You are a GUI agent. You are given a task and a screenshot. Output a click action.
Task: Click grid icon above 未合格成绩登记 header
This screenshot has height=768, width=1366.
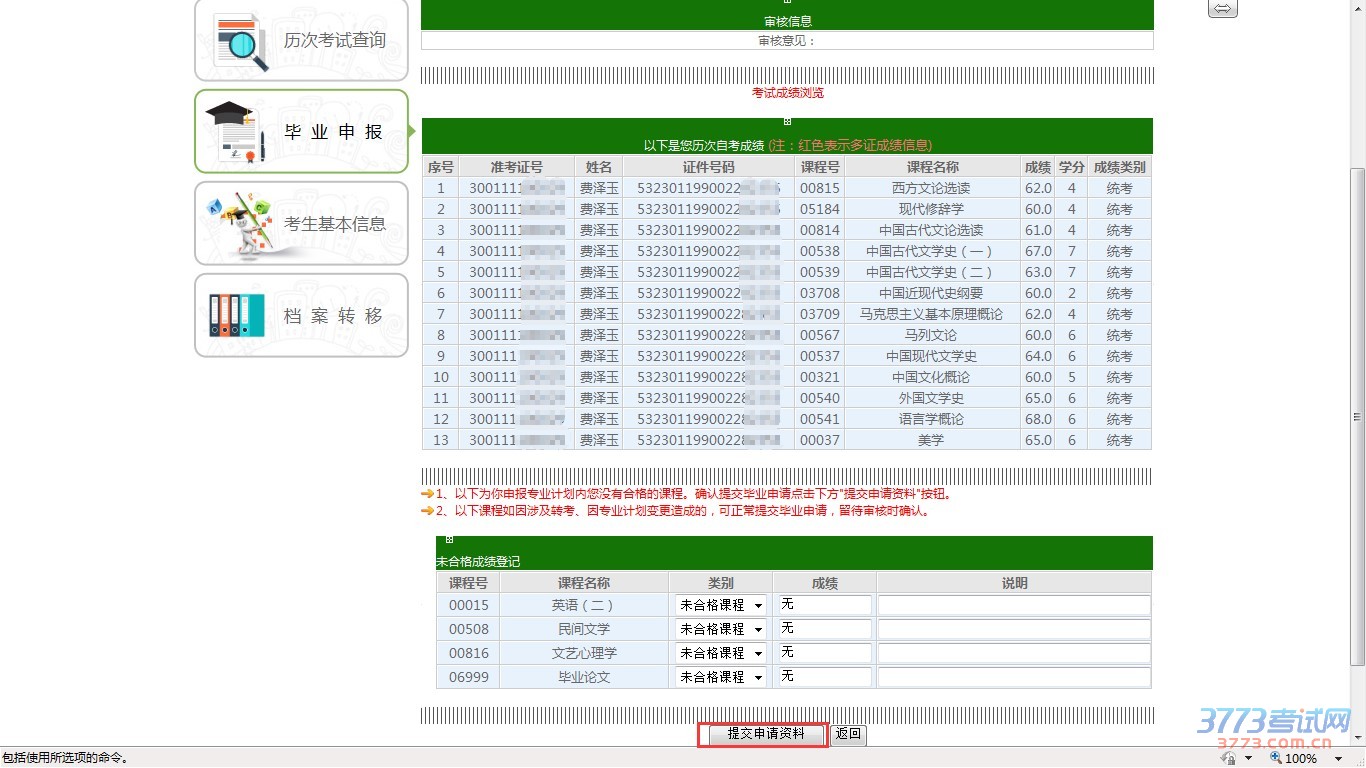(x=449, y=540)
